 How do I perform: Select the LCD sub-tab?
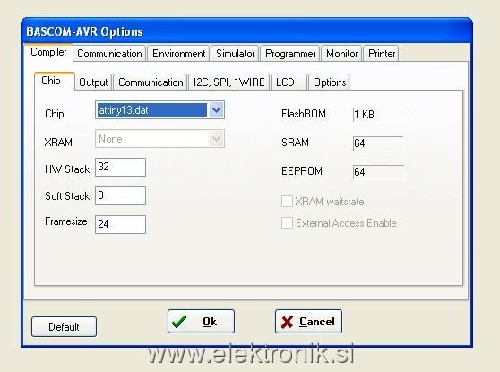coord(289,82)
